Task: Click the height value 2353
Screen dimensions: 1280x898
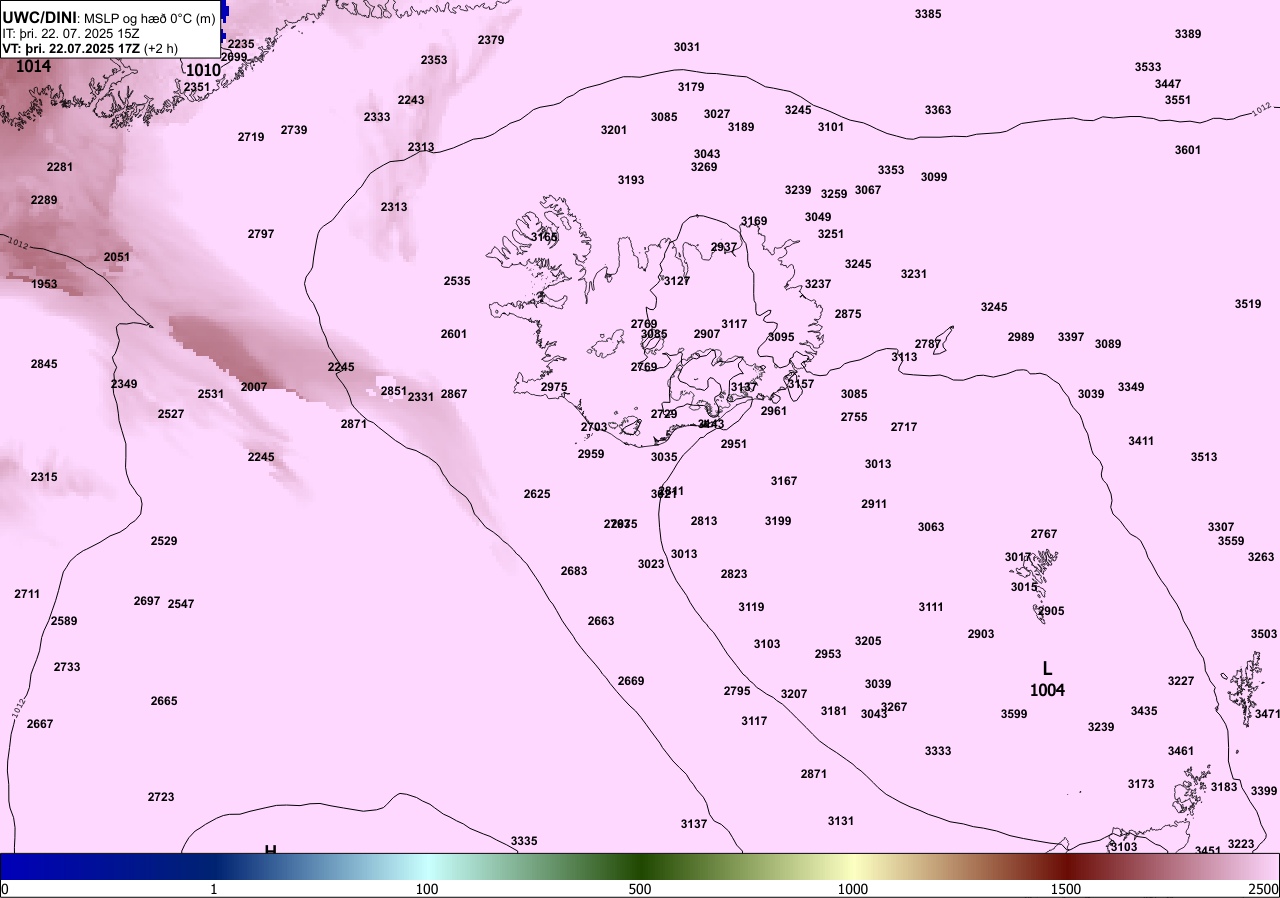Action: (434, 60)
